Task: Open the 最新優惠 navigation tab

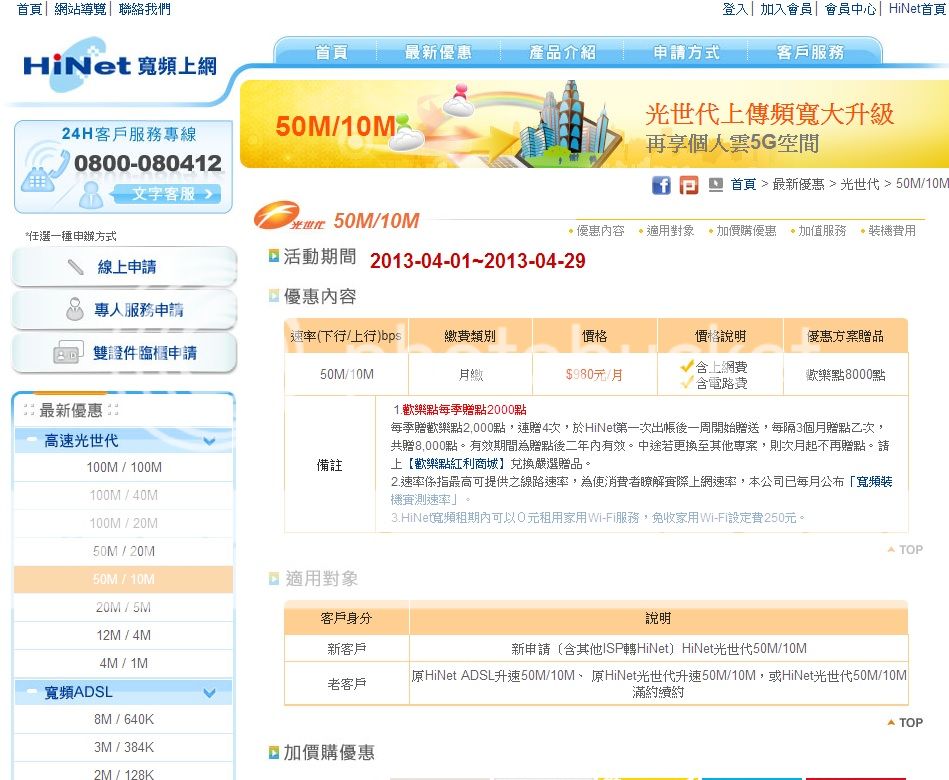Action: pyautogui.click(x=438, y=52)
